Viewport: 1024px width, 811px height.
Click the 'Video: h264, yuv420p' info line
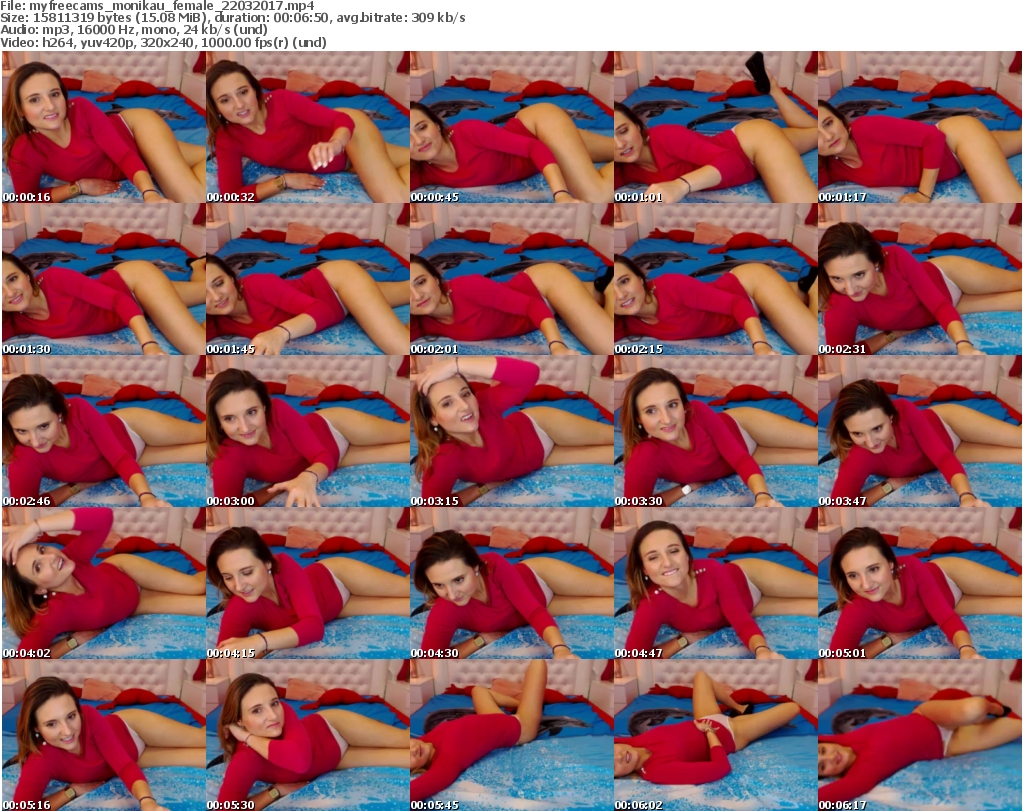[x=163, y=42]
